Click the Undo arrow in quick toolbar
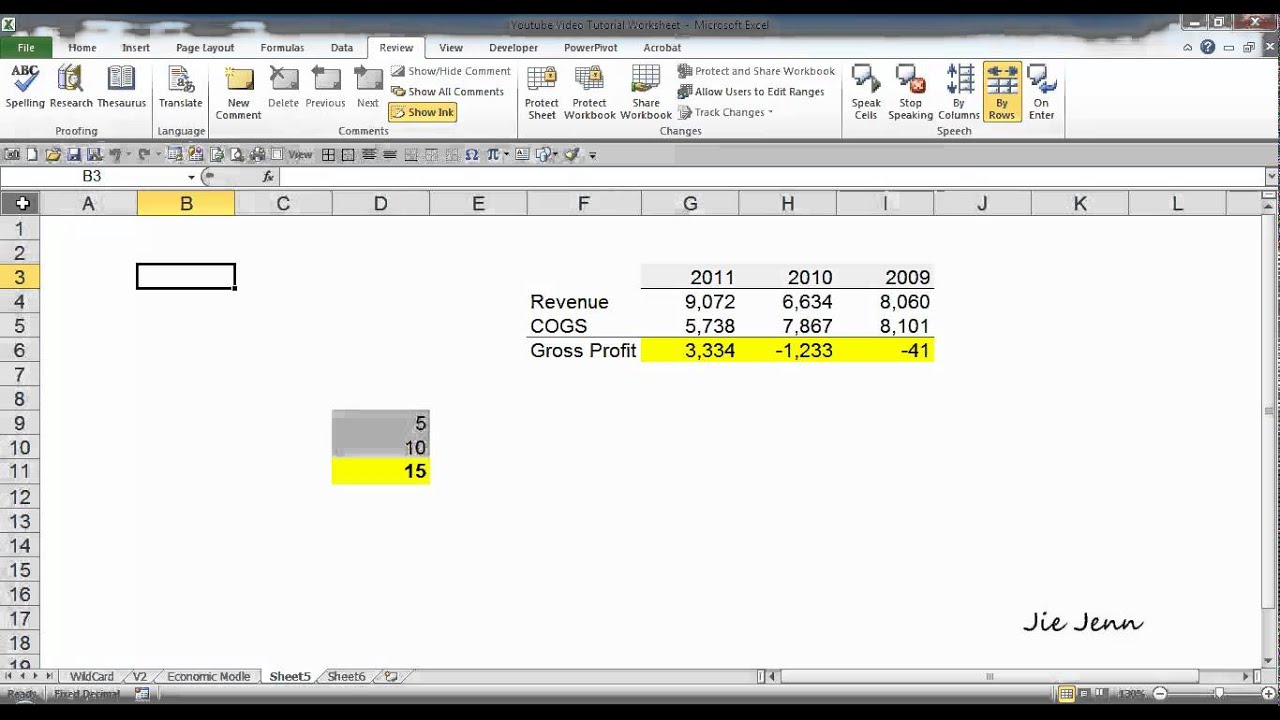 pos(115,155)
